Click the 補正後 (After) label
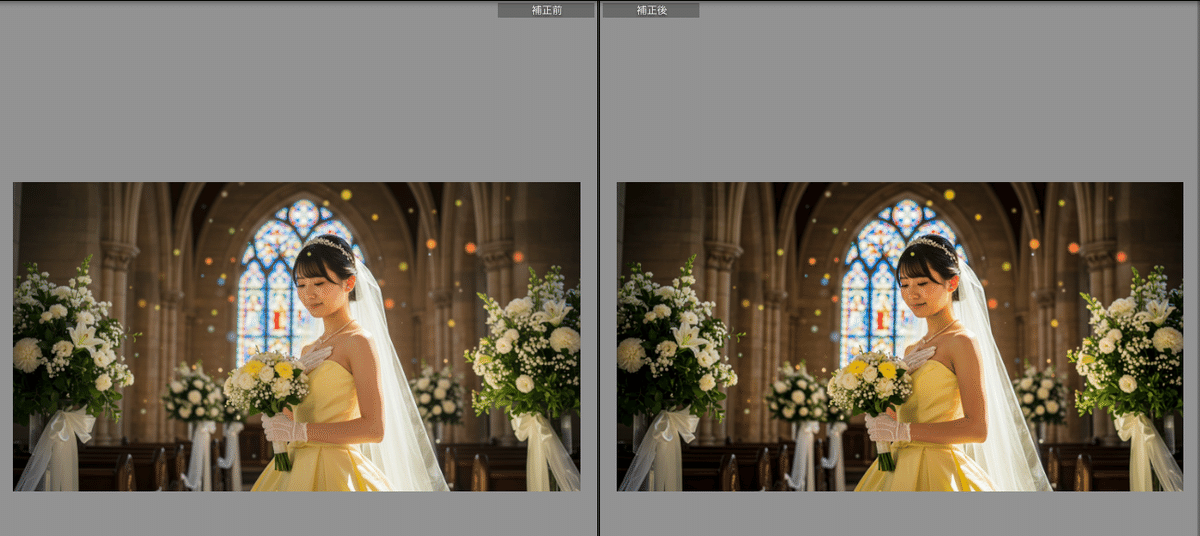Screen dimensions: 1200x536 click(x=651, y=10)
